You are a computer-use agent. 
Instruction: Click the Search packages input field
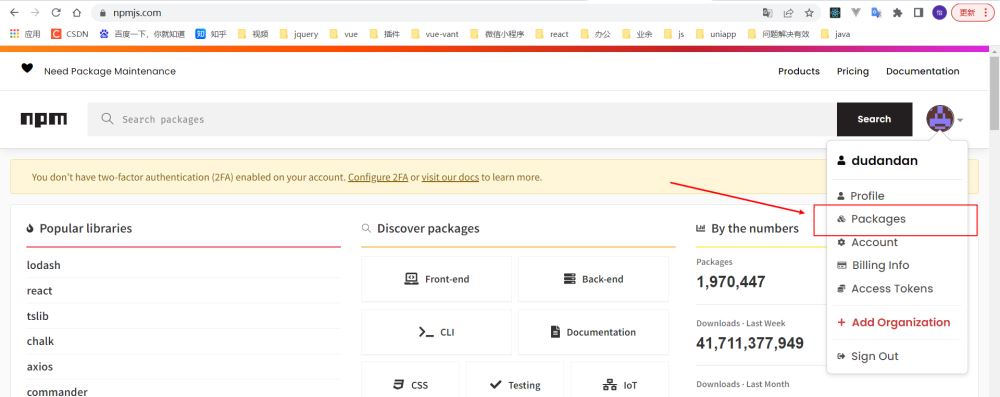click(x=462, y=119)
